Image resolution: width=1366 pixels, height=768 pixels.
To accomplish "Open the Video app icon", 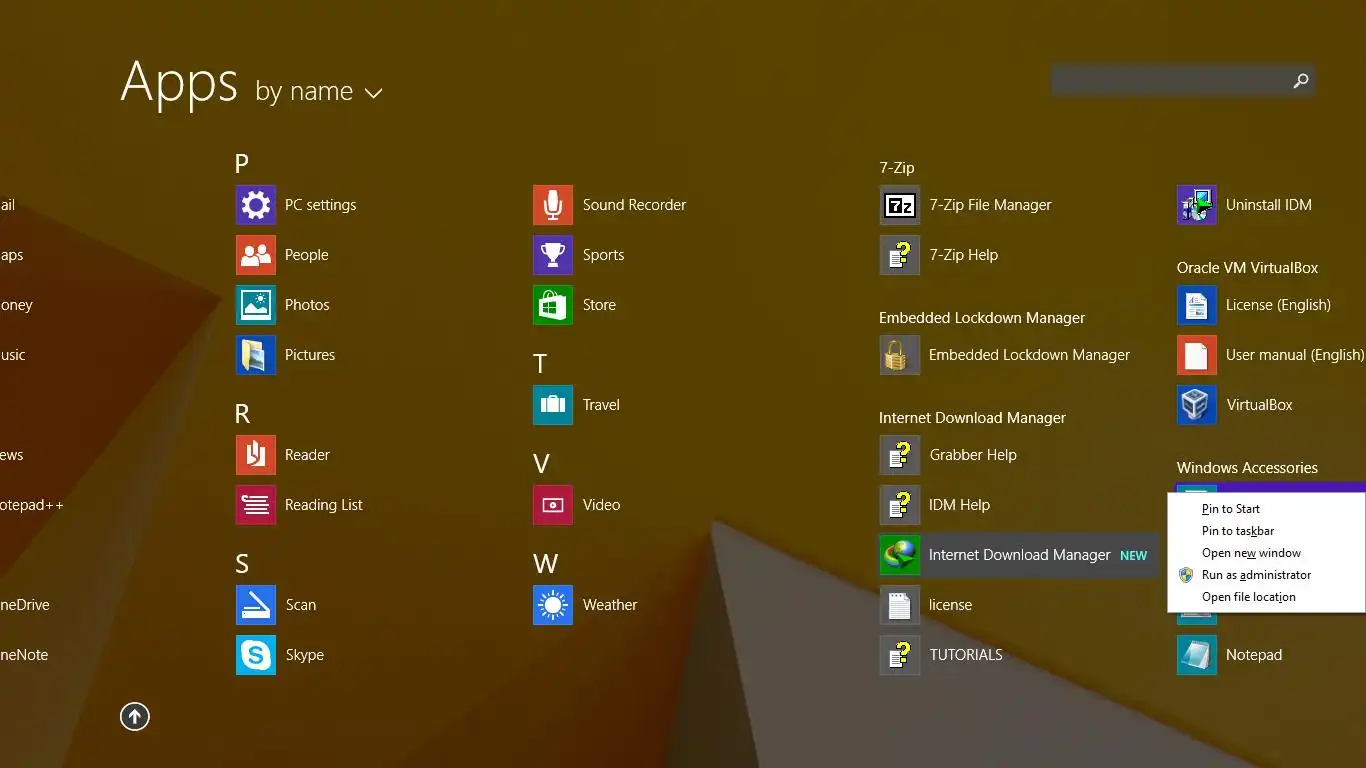I will pos(553,505).
